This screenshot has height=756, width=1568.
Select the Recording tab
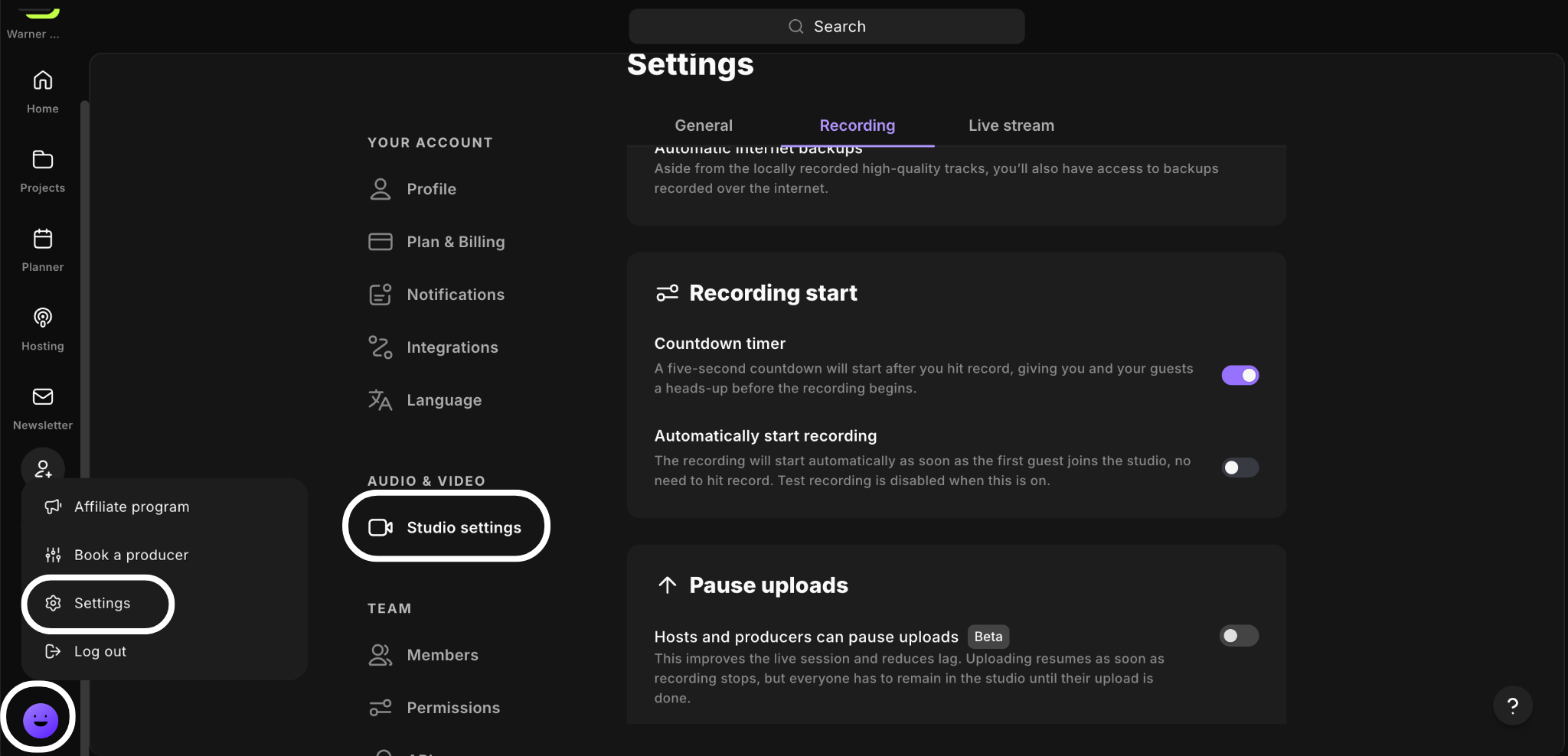pos(857,125)
